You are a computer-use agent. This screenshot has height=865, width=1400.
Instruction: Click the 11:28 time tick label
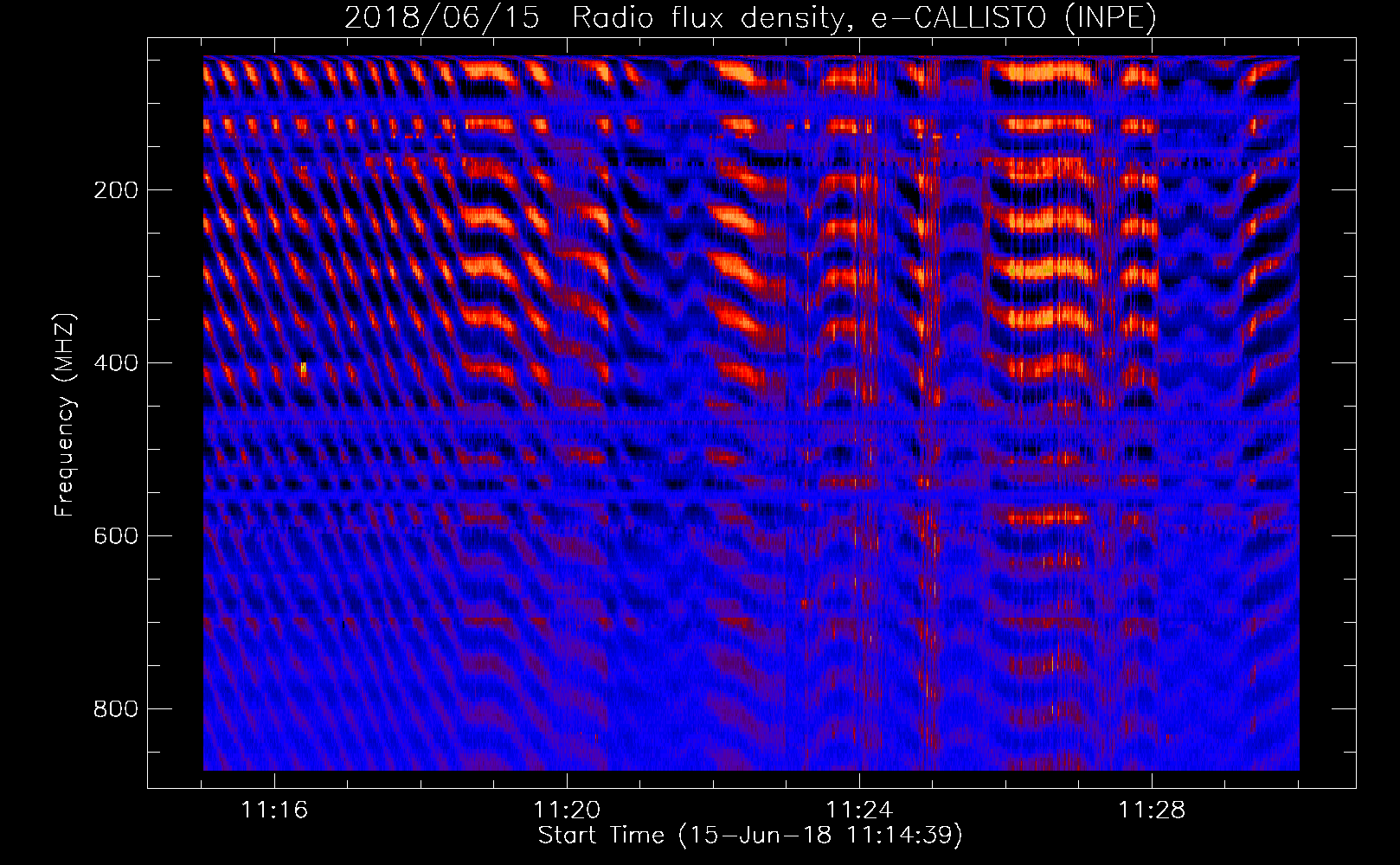(x=1152, y=811)
